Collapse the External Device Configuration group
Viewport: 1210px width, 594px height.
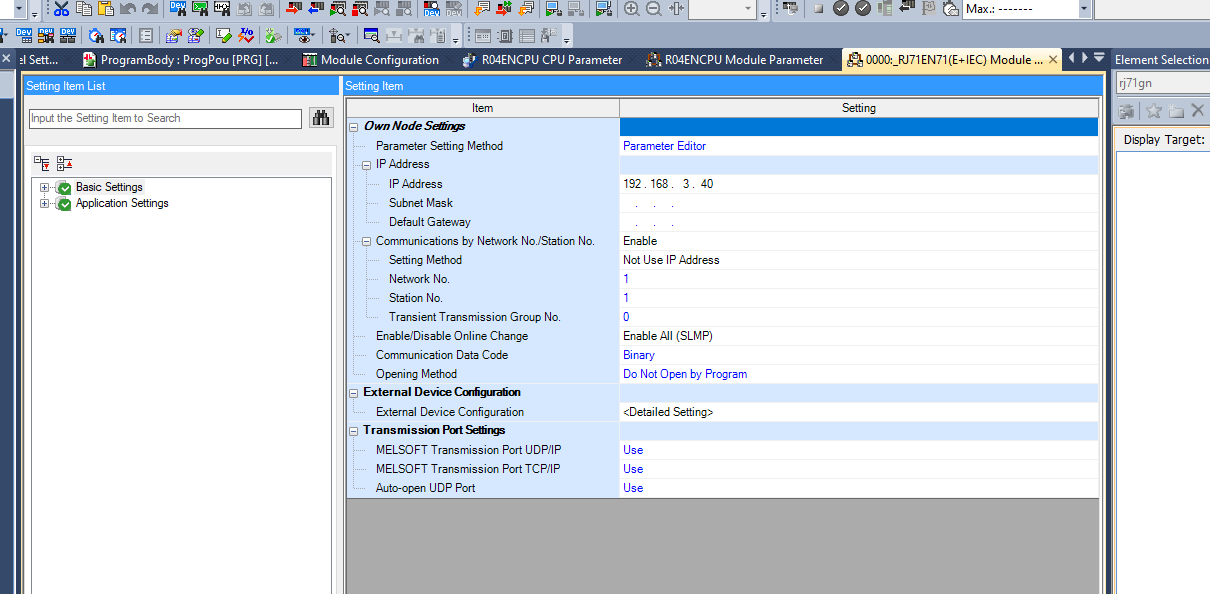(354, 393)
